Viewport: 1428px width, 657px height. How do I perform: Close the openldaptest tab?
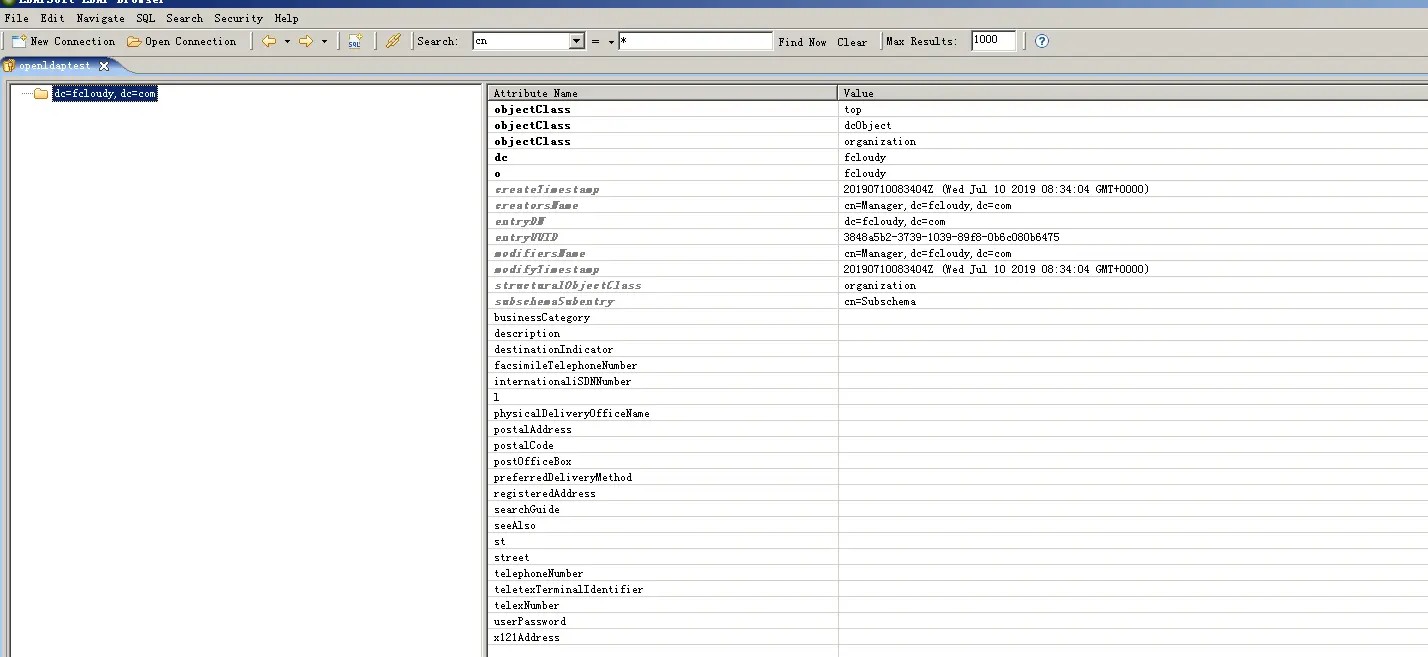[104, 66]
